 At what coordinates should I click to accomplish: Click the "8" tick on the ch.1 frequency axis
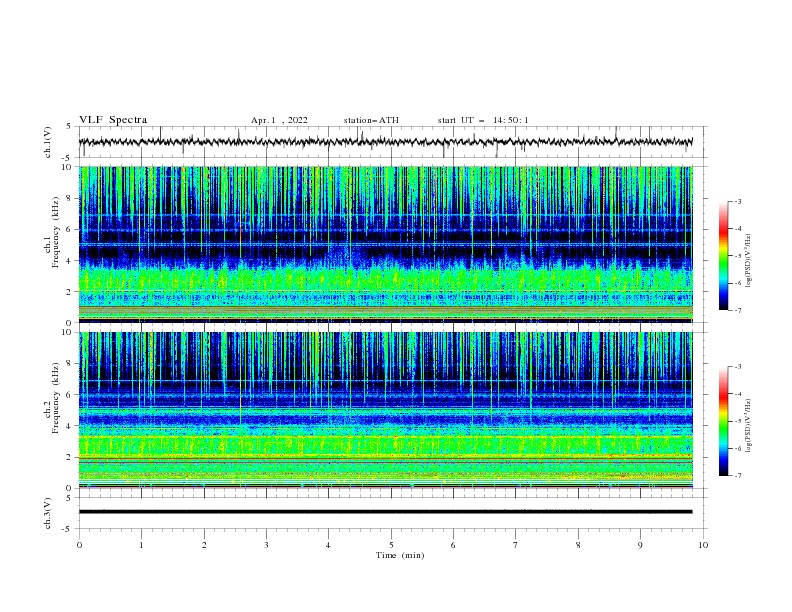(x=70, y=198)
